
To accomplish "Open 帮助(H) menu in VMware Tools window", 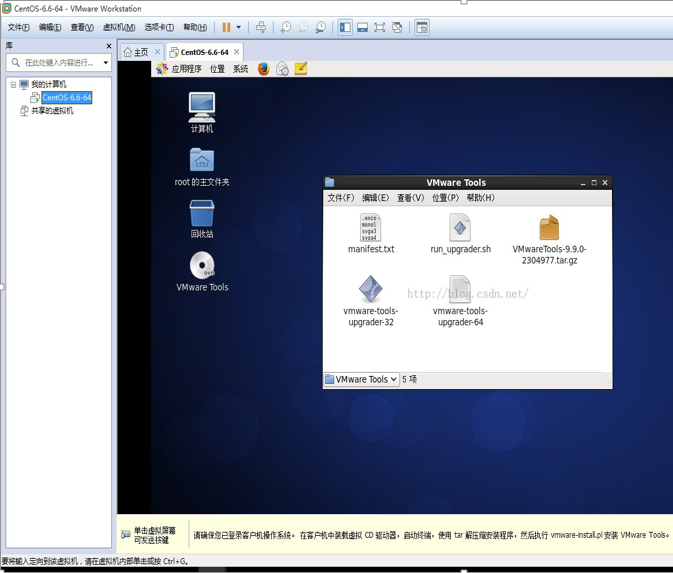I will pyautogui.click(x=480, y=198).
